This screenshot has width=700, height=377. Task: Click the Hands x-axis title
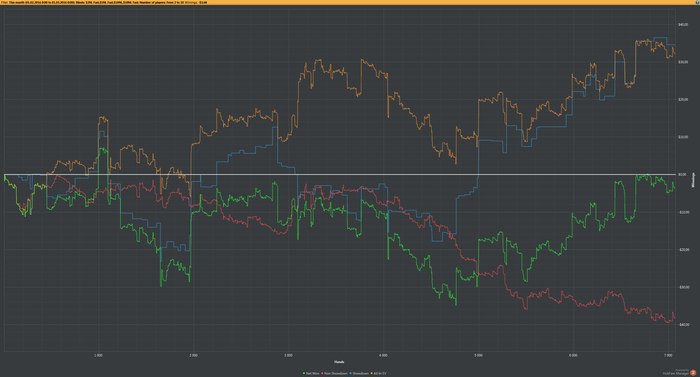point(339,362)
